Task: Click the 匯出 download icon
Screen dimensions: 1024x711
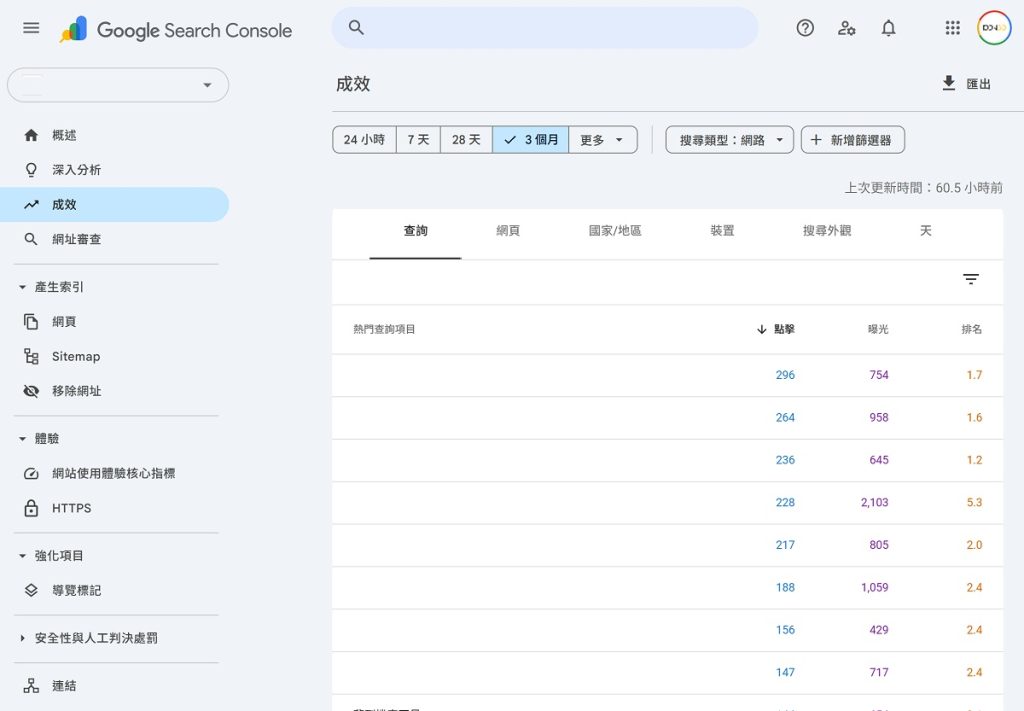Action: (949, 84)
